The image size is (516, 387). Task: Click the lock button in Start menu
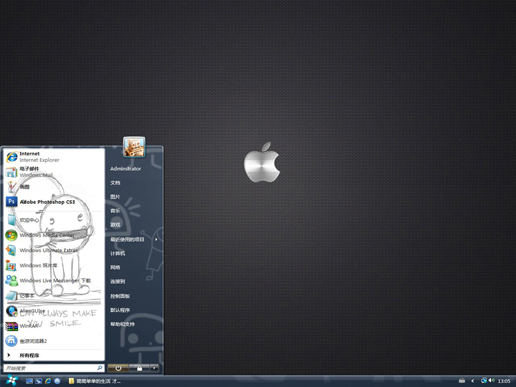tap(139, 368)
